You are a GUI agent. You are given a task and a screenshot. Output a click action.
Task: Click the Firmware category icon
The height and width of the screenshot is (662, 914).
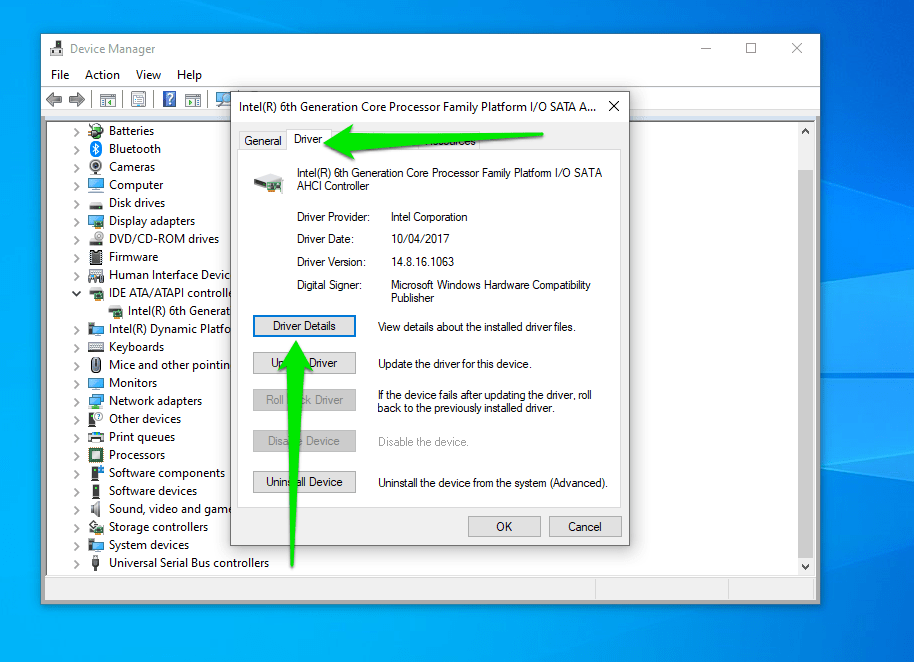point(96,257)
